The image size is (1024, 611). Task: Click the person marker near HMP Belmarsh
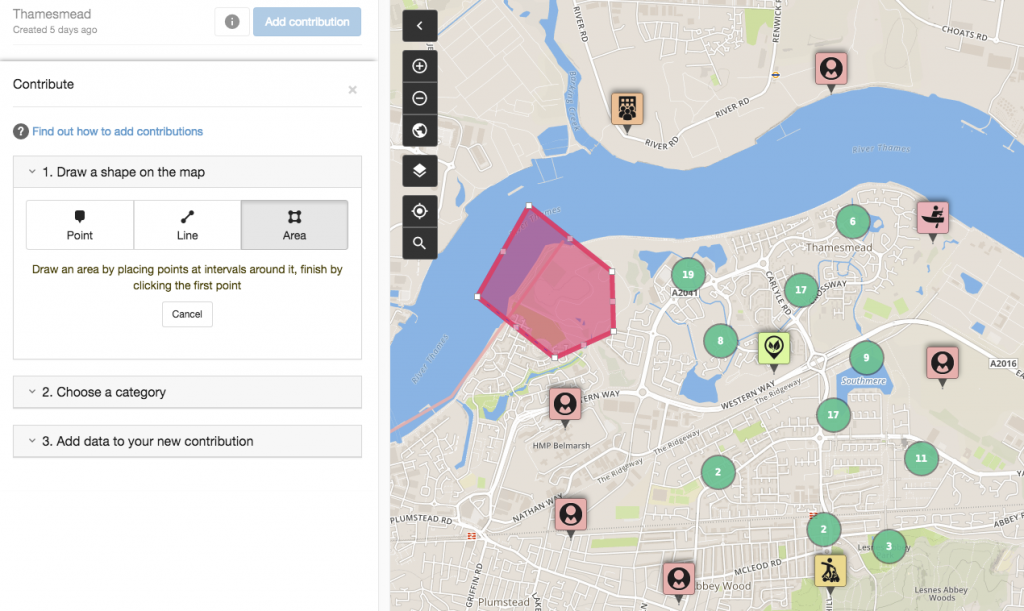coord(565,405)
